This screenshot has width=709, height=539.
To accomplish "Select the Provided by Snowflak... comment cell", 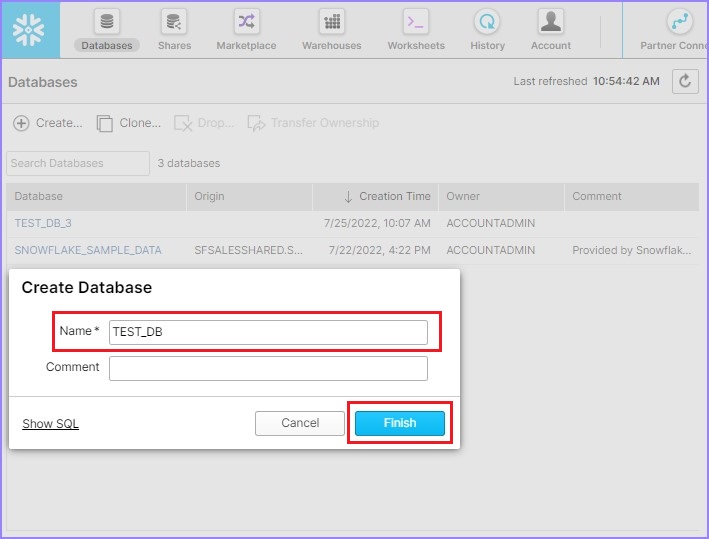I will point(632,251).
